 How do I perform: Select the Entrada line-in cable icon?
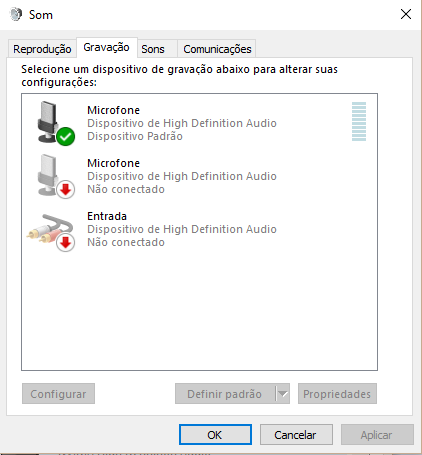pos(50,228)
